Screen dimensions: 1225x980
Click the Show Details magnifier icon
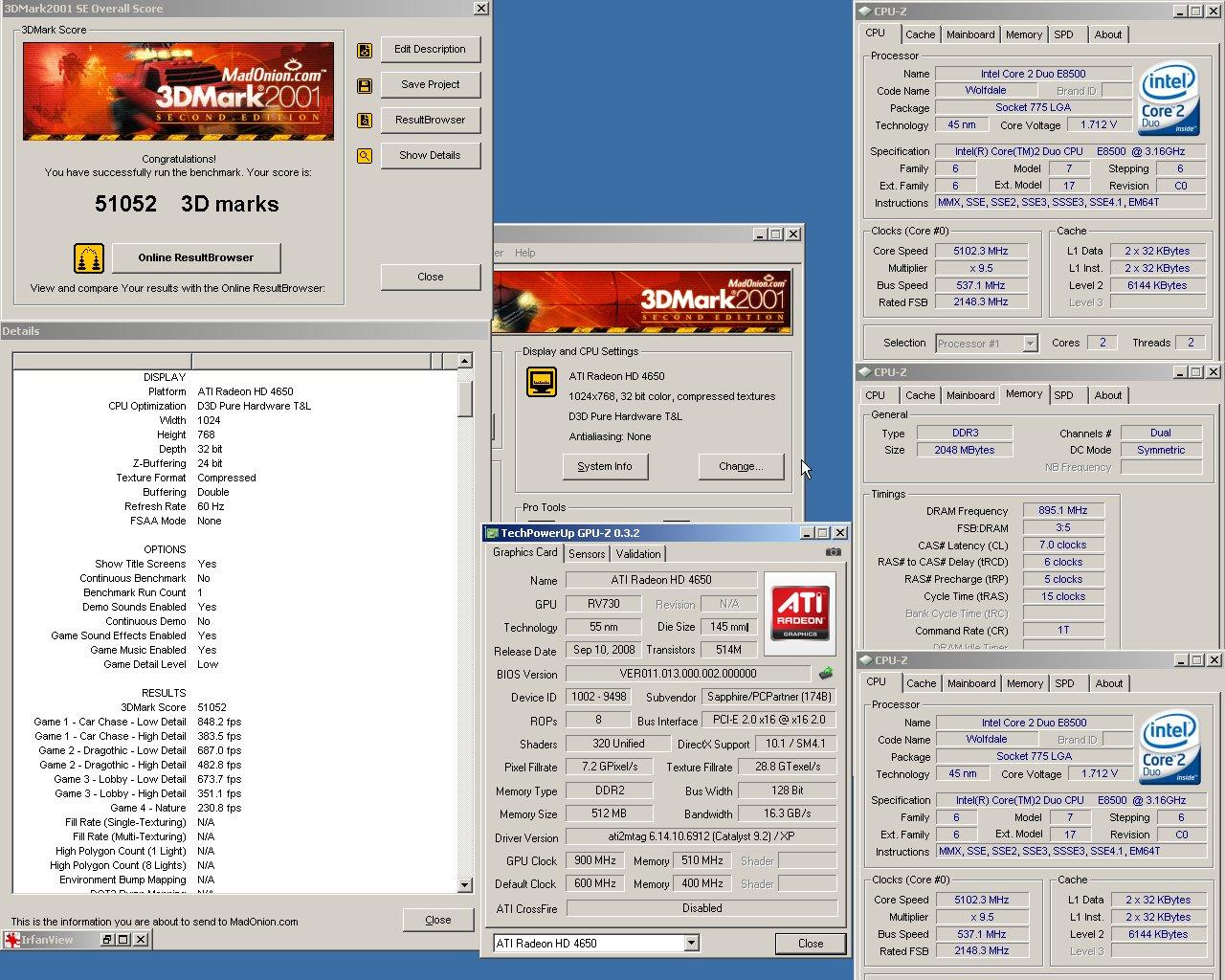coord(365,156)
